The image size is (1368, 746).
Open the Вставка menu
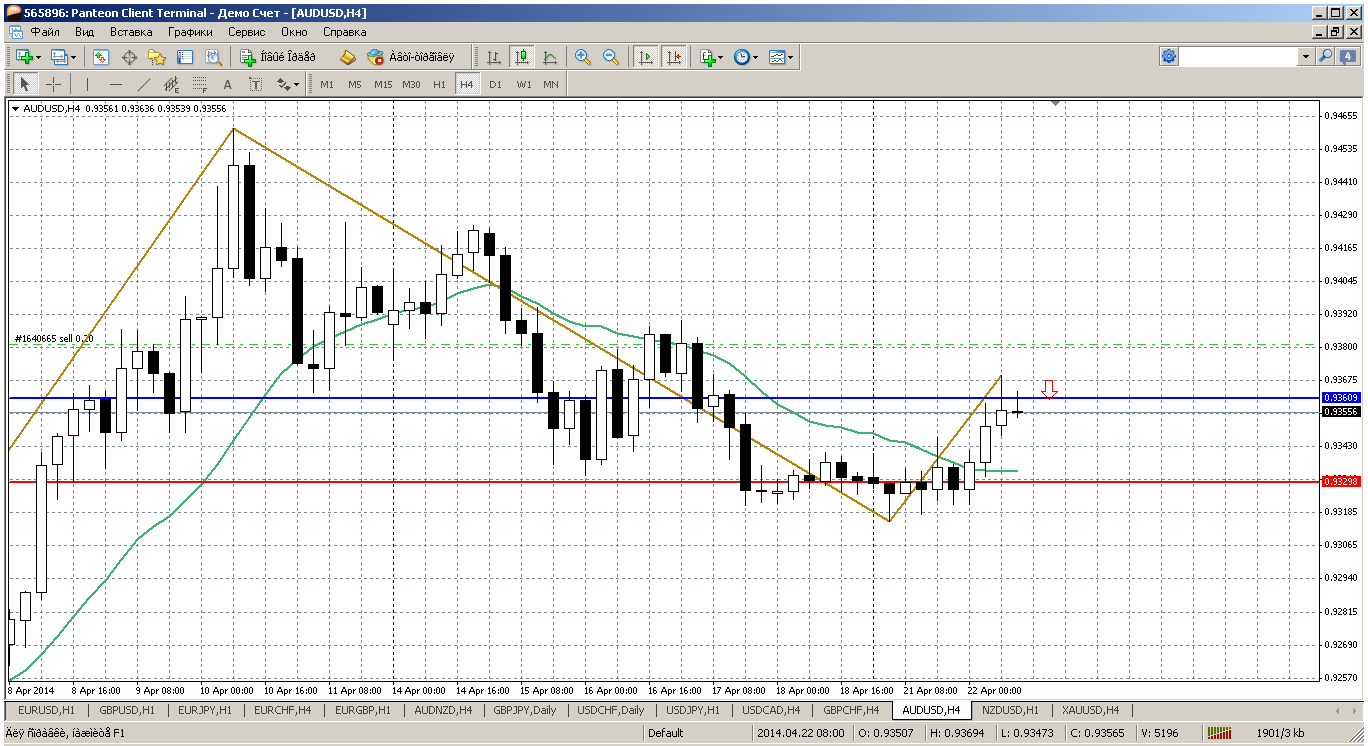click(131, 32)
